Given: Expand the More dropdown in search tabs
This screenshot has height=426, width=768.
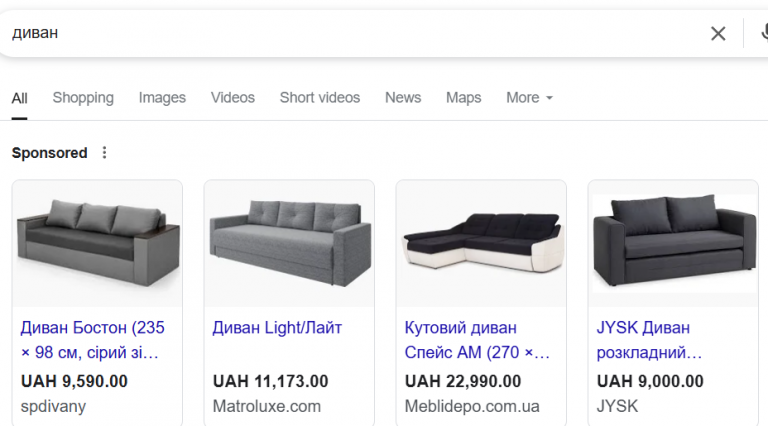Looking at the screenshot, I should point(529,97).
